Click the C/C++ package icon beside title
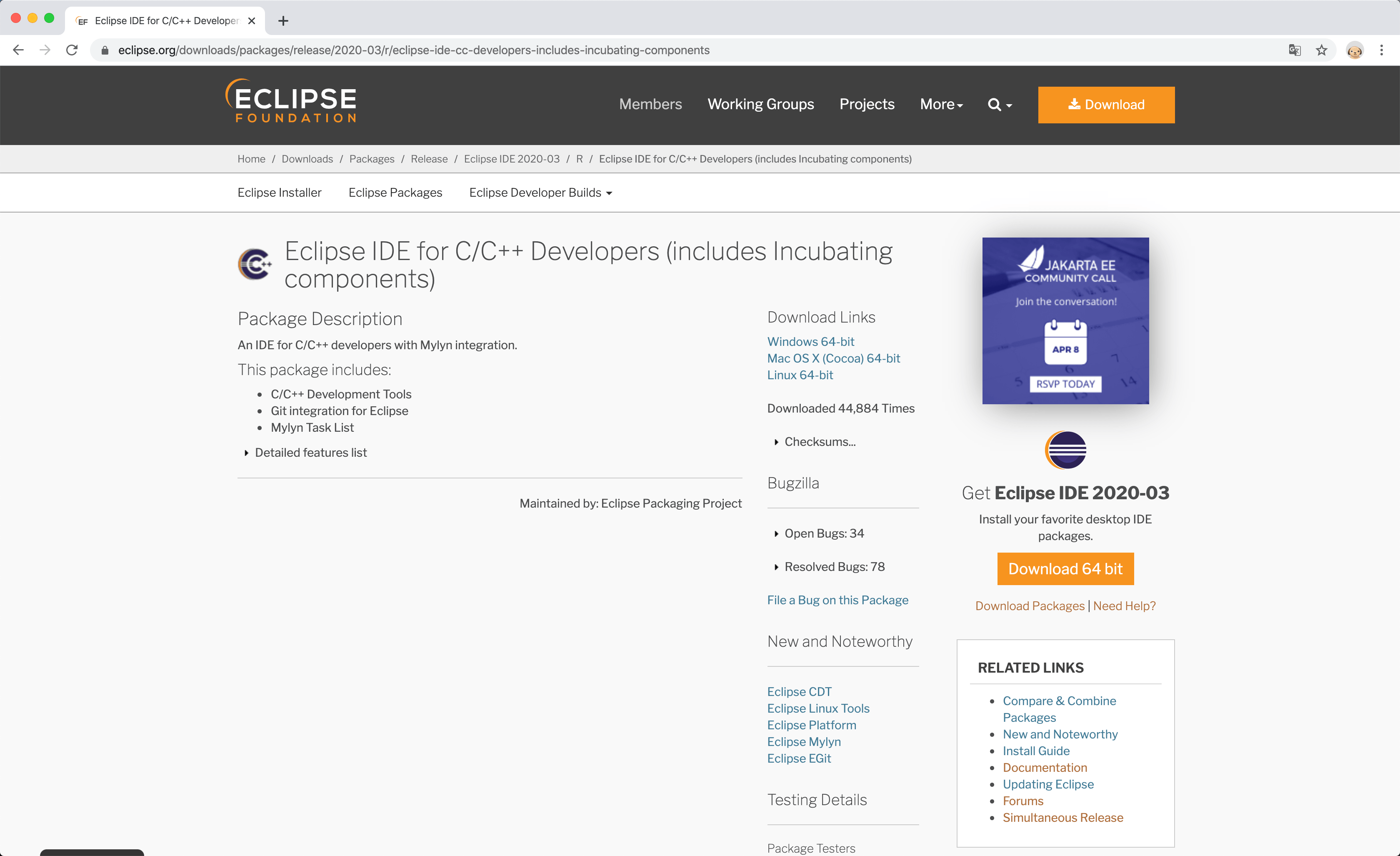The width and height of the screenshot is (1400, 856). click(255, 264)
